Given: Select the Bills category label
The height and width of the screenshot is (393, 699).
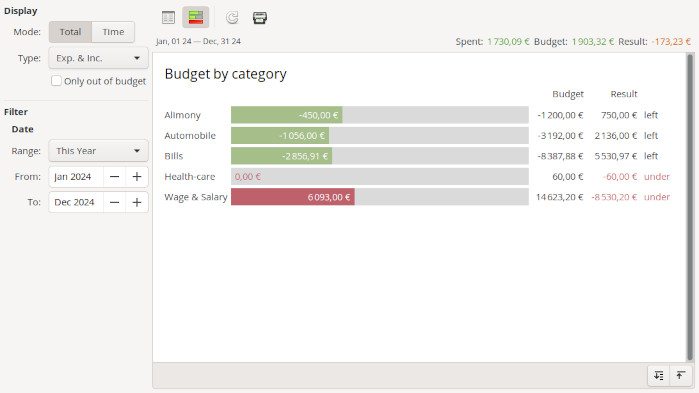Looking at the screenshot, I should (173, 156).
